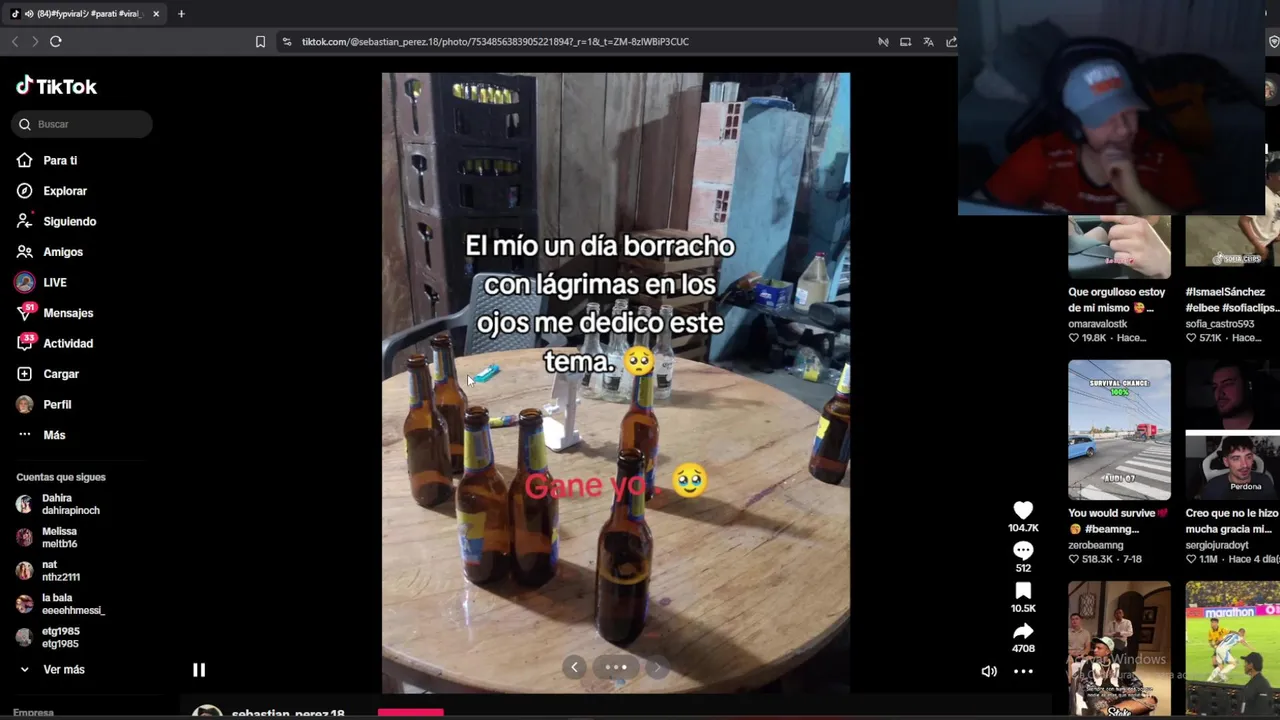The image size is (1280, 720).
Task: Reload the browser page
Action: [56, 41]
